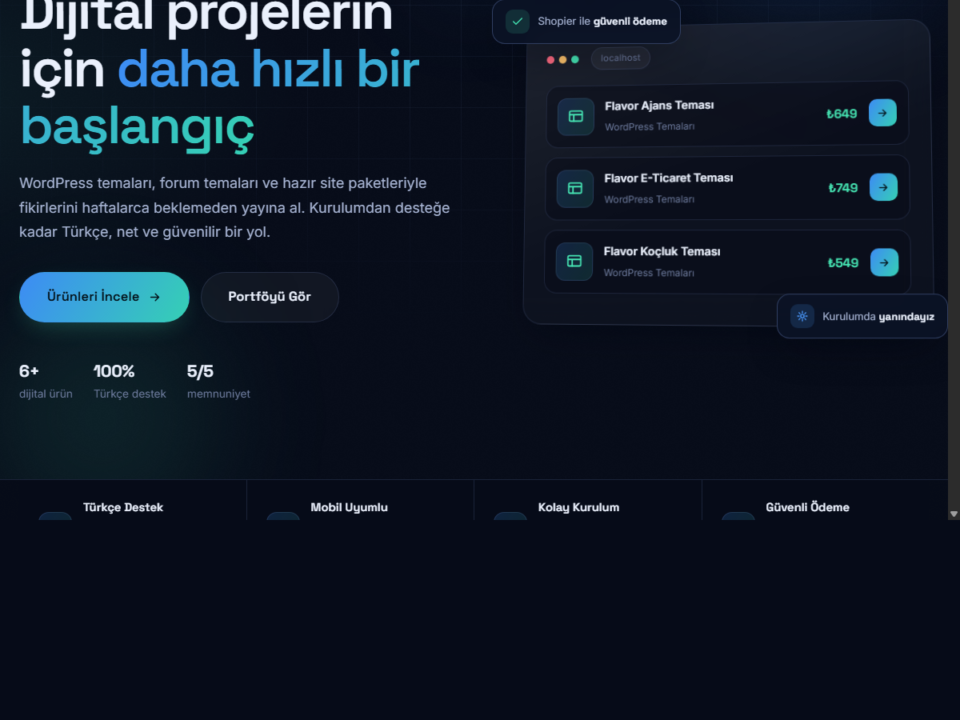Click gear icon in Kurulumda yanındayız badge
This screenshot has width=960, height=720.
point(802,317)
